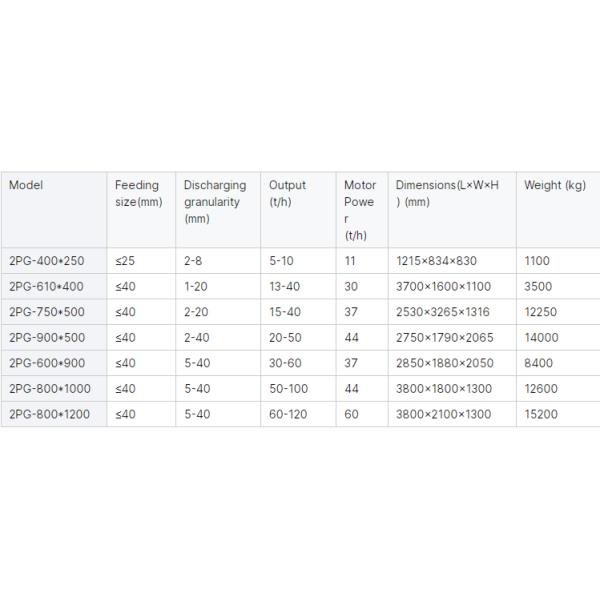The image size is (600, 600).
Task: Click the Weight (kg) column header
Action: [x=554, y=185]
